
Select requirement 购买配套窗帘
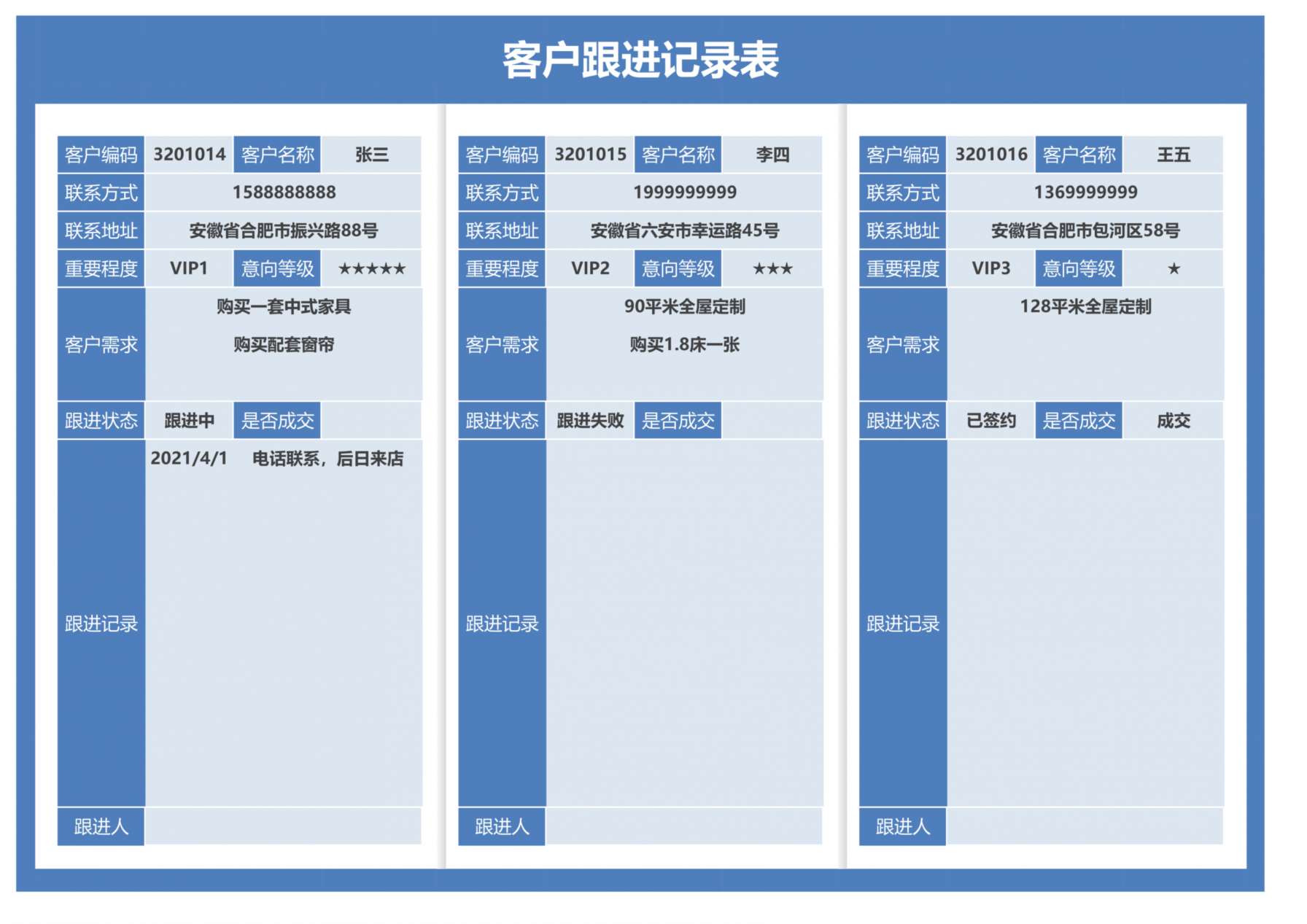pos(284,344)
